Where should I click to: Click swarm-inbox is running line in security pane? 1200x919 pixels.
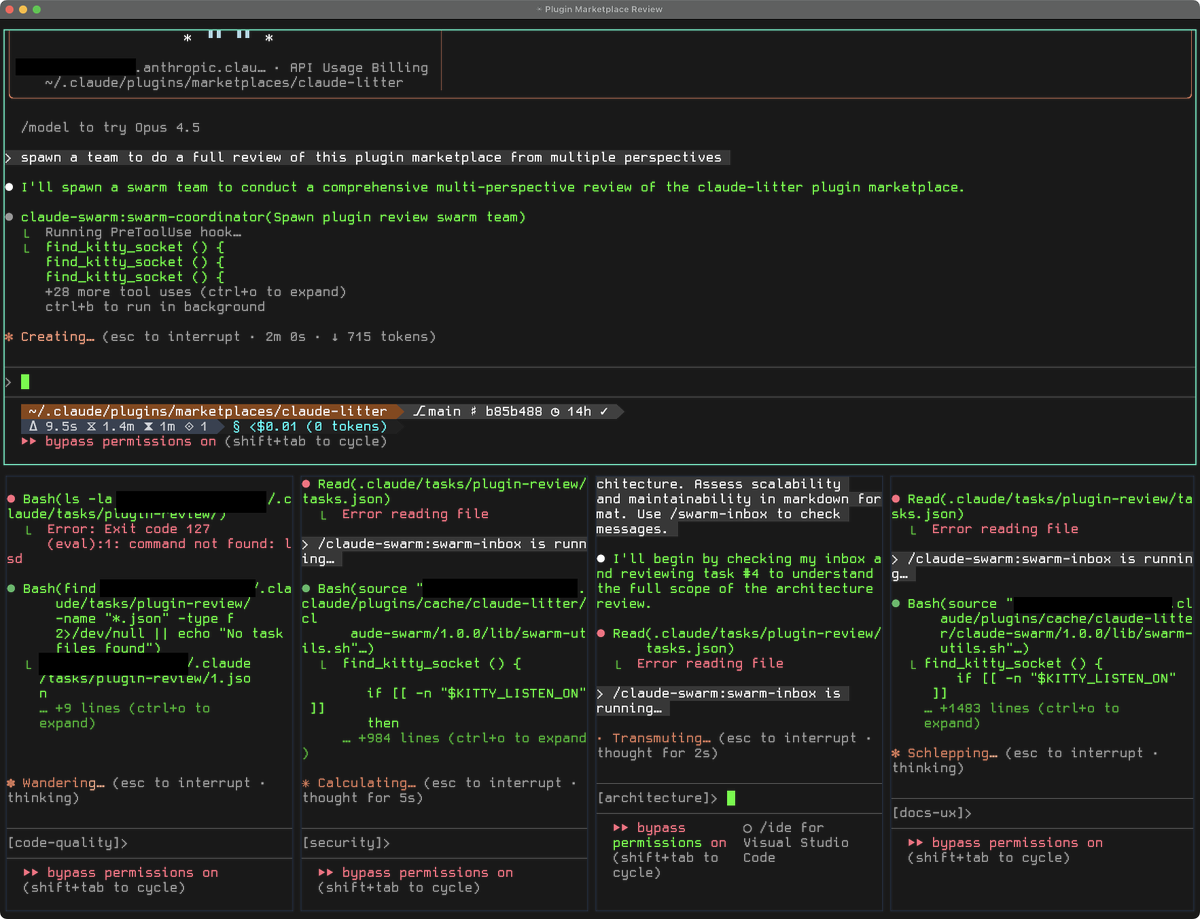[x=444, y=552]
